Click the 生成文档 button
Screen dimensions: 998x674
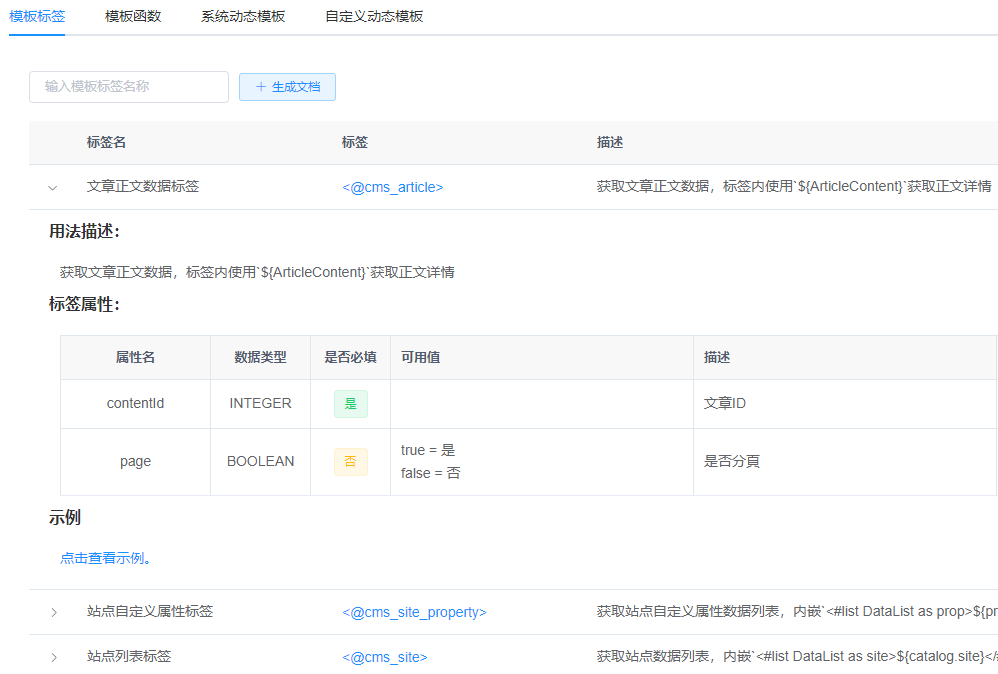pos(287,87)
